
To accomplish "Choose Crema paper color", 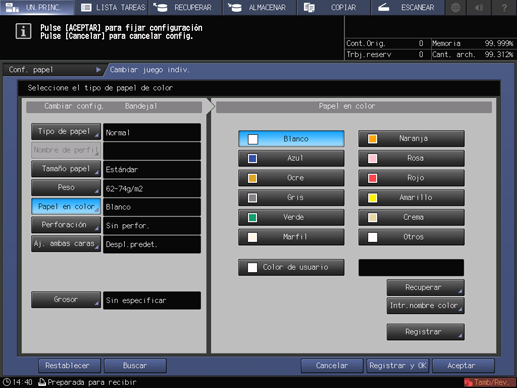I will point(411,217).
